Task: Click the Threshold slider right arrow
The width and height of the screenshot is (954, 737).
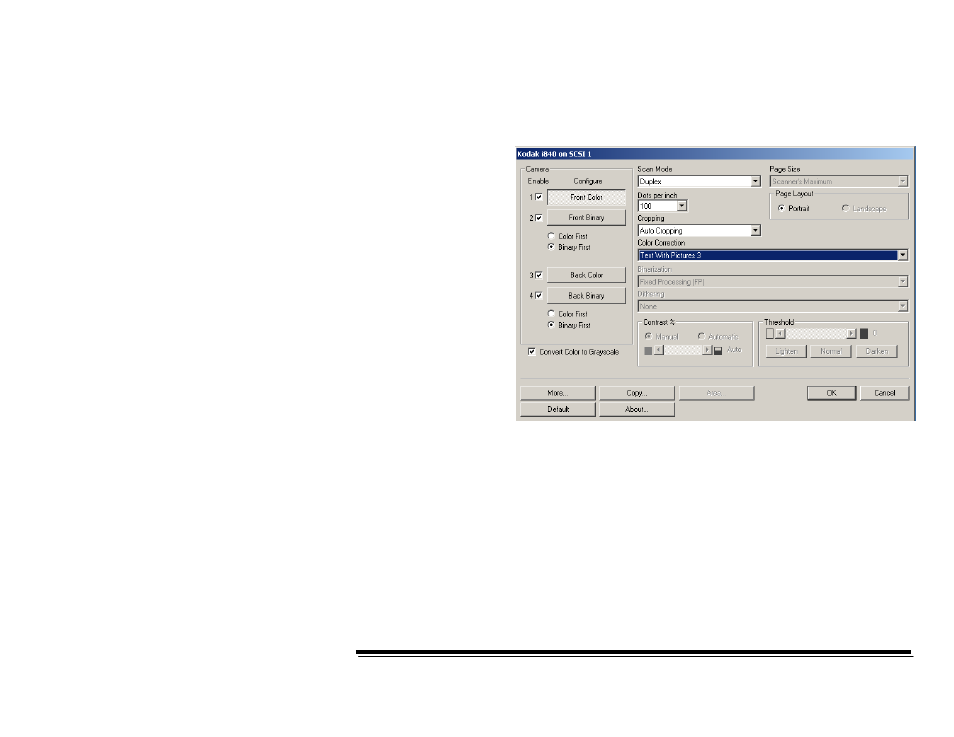Action: pyautogui.click(x=852, y=334)
